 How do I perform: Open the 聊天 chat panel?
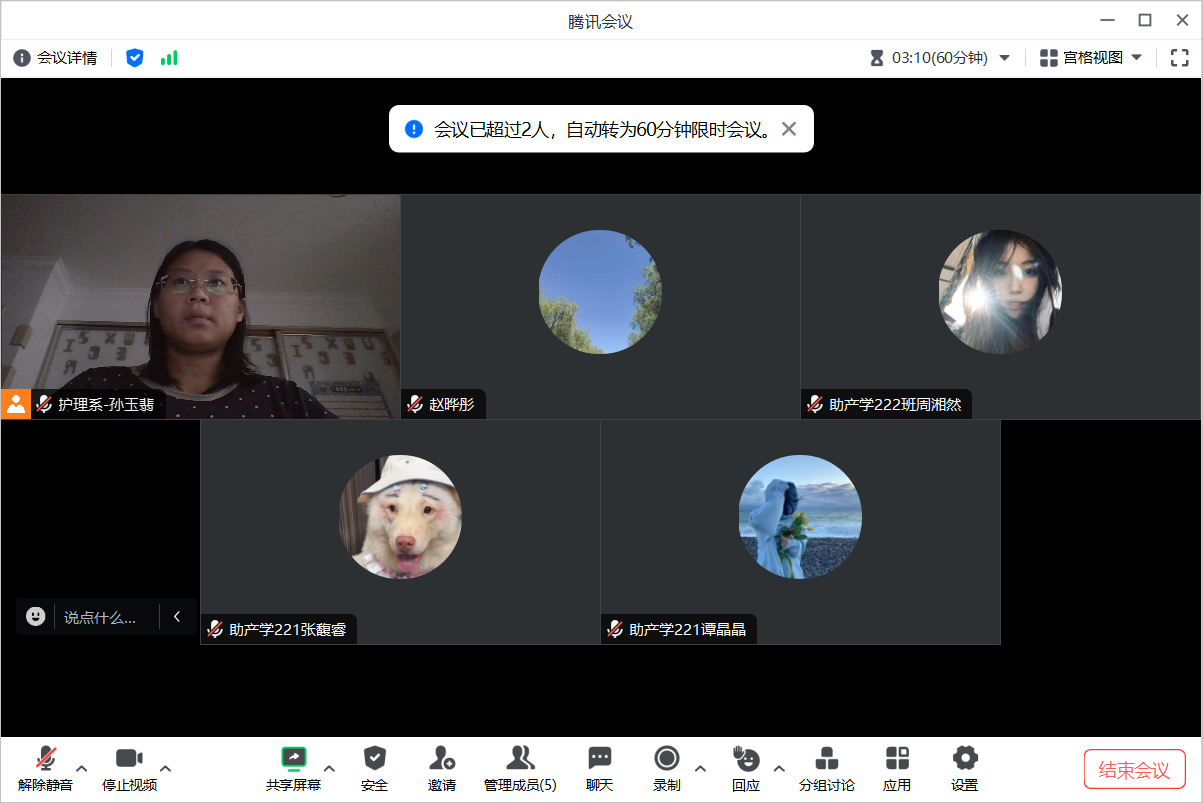[599, 759]
